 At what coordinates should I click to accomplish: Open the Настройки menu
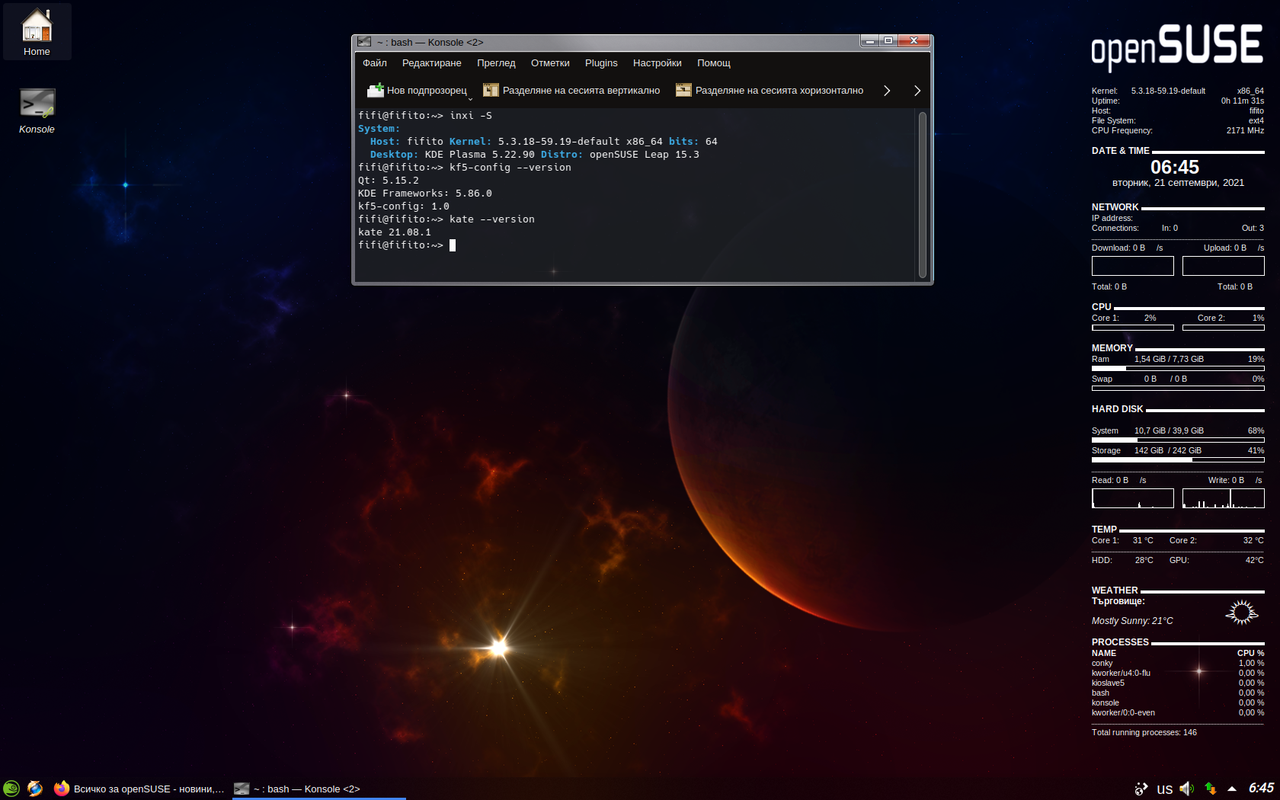click(657, 63)
